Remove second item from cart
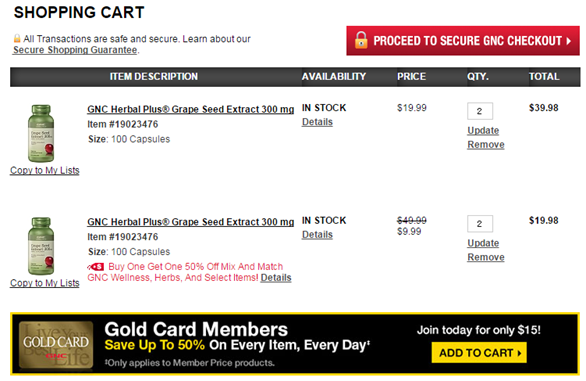586x381 pixels. click(486, 257)
